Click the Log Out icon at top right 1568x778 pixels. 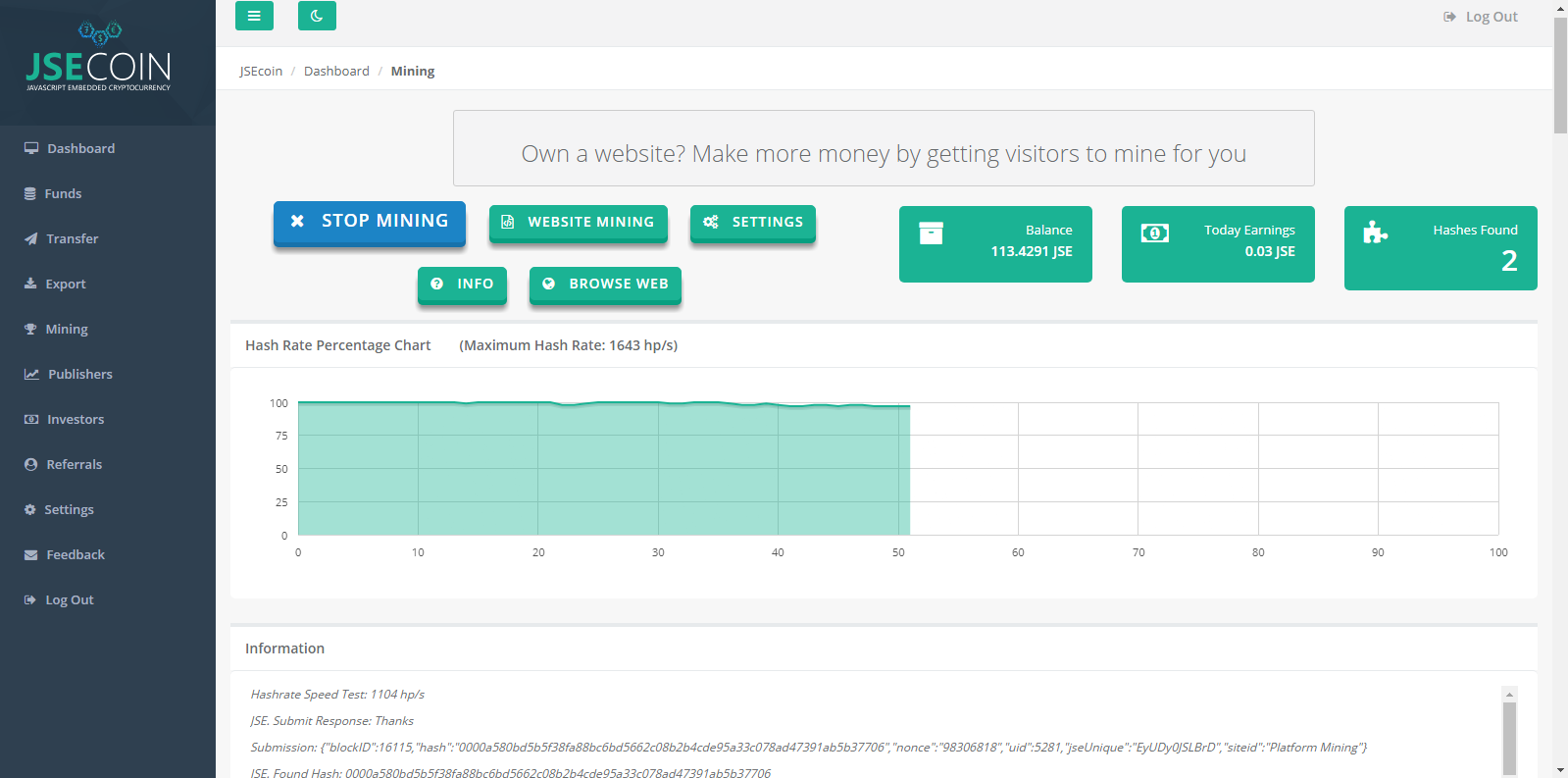[x=1449, y=17]
